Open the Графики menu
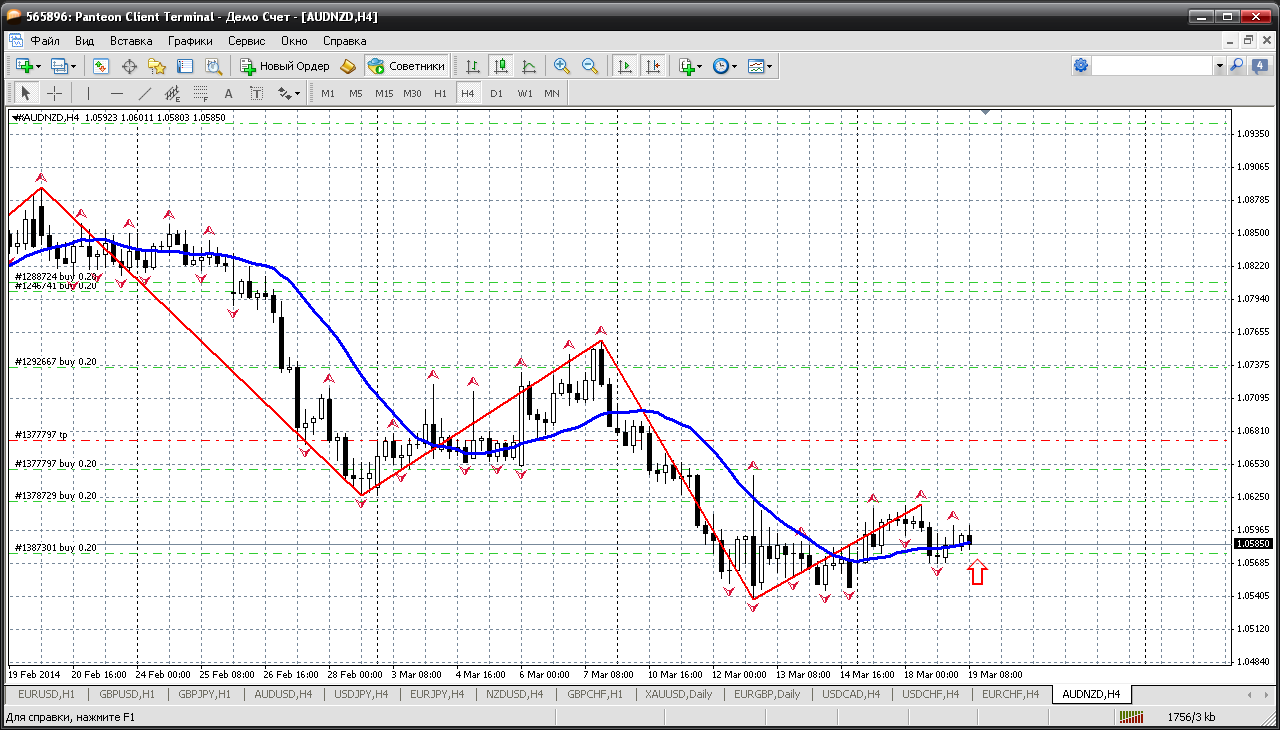1280x730 pixels. pos(190,41)
